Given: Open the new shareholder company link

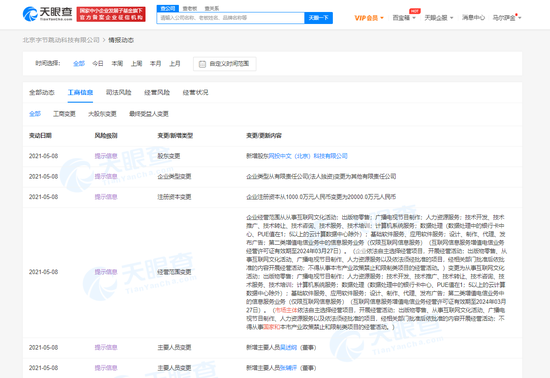Looking at the screenshot, I should pos(308,156).
